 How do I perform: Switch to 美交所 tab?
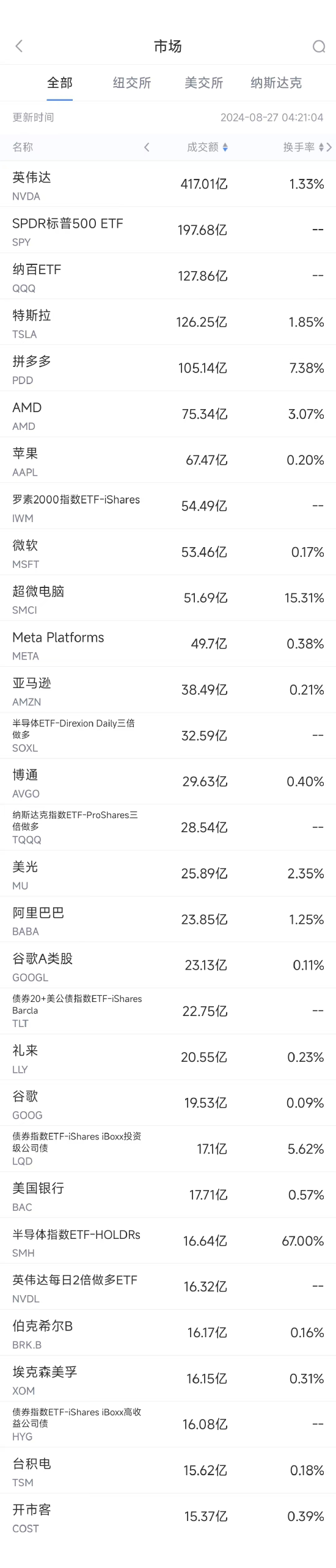click(x=204, y=83)
